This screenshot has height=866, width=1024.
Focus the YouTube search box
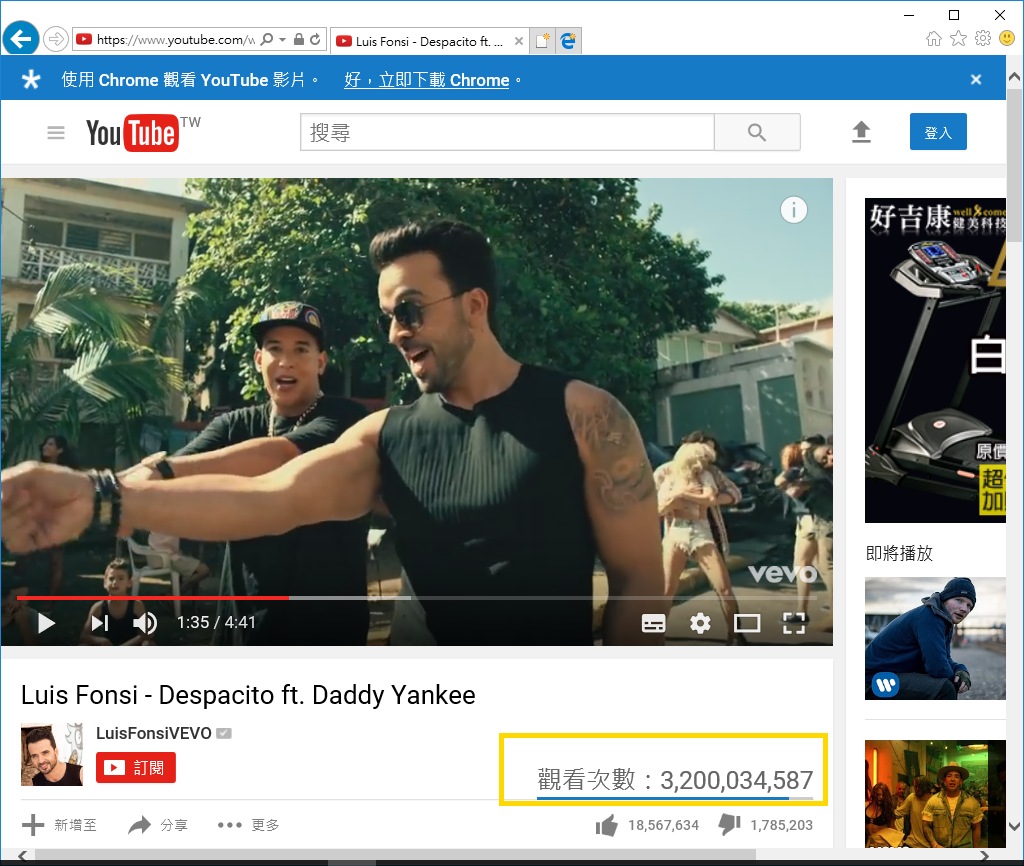tap(507, 133)
